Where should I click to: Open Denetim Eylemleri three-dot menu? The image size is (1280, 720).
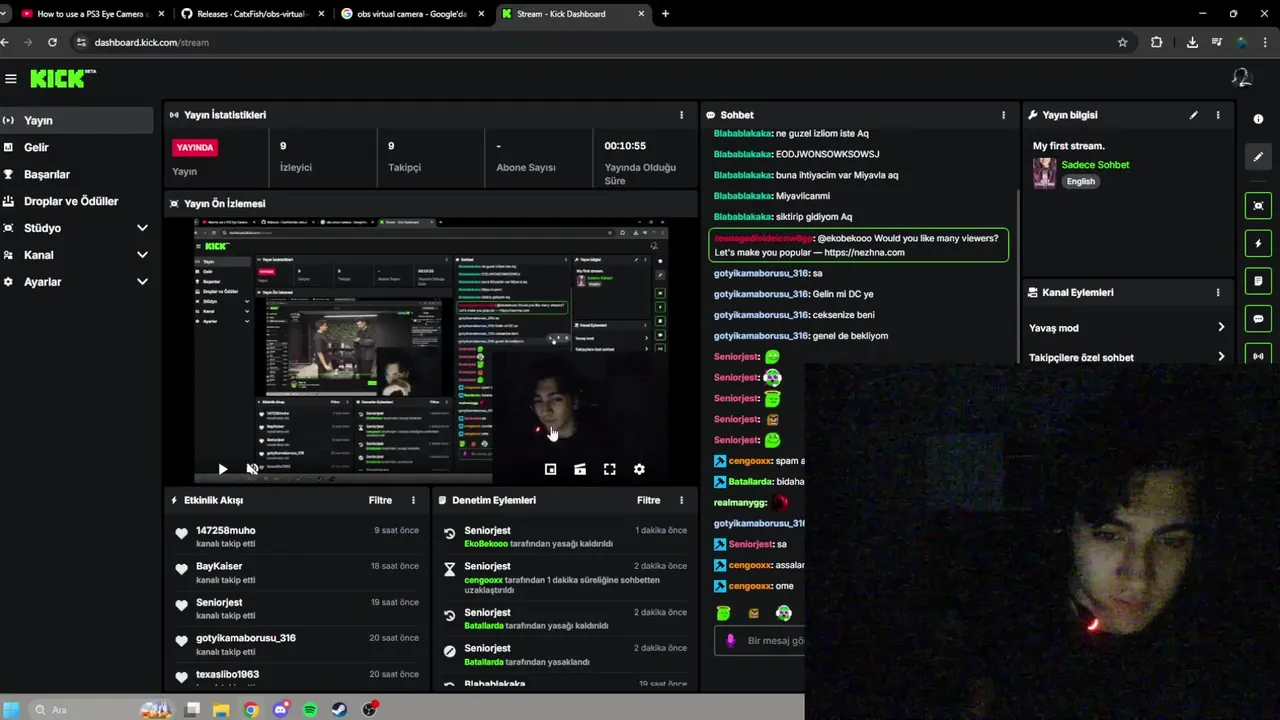point(682,500)
